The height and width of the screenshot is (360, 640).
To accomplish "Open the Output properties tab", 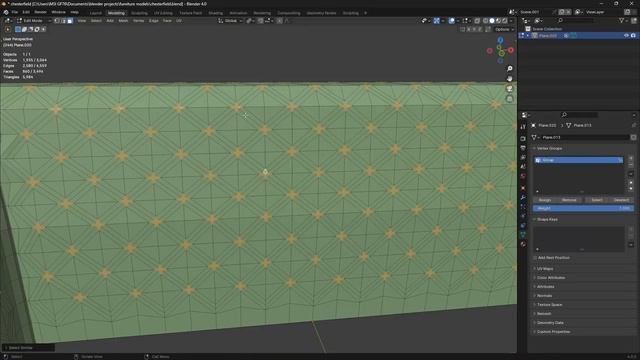I will pos(523,148).
